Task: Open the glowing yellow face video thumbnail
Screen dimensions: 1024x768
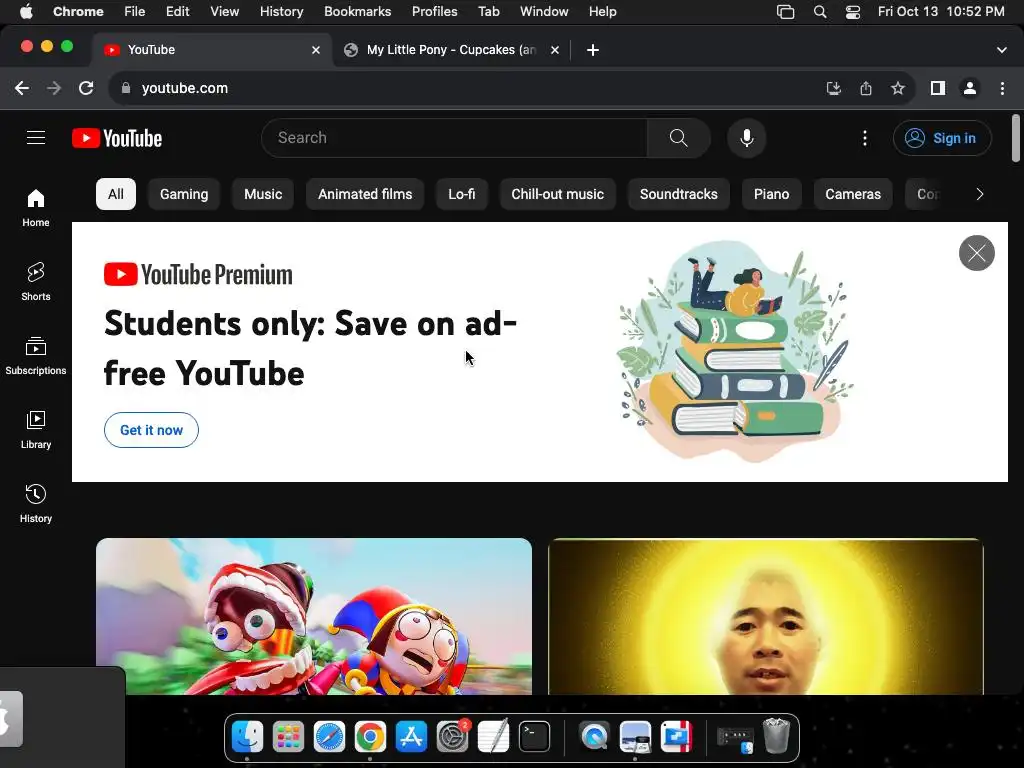Action: pyautogui.click(x=765, y=616)
